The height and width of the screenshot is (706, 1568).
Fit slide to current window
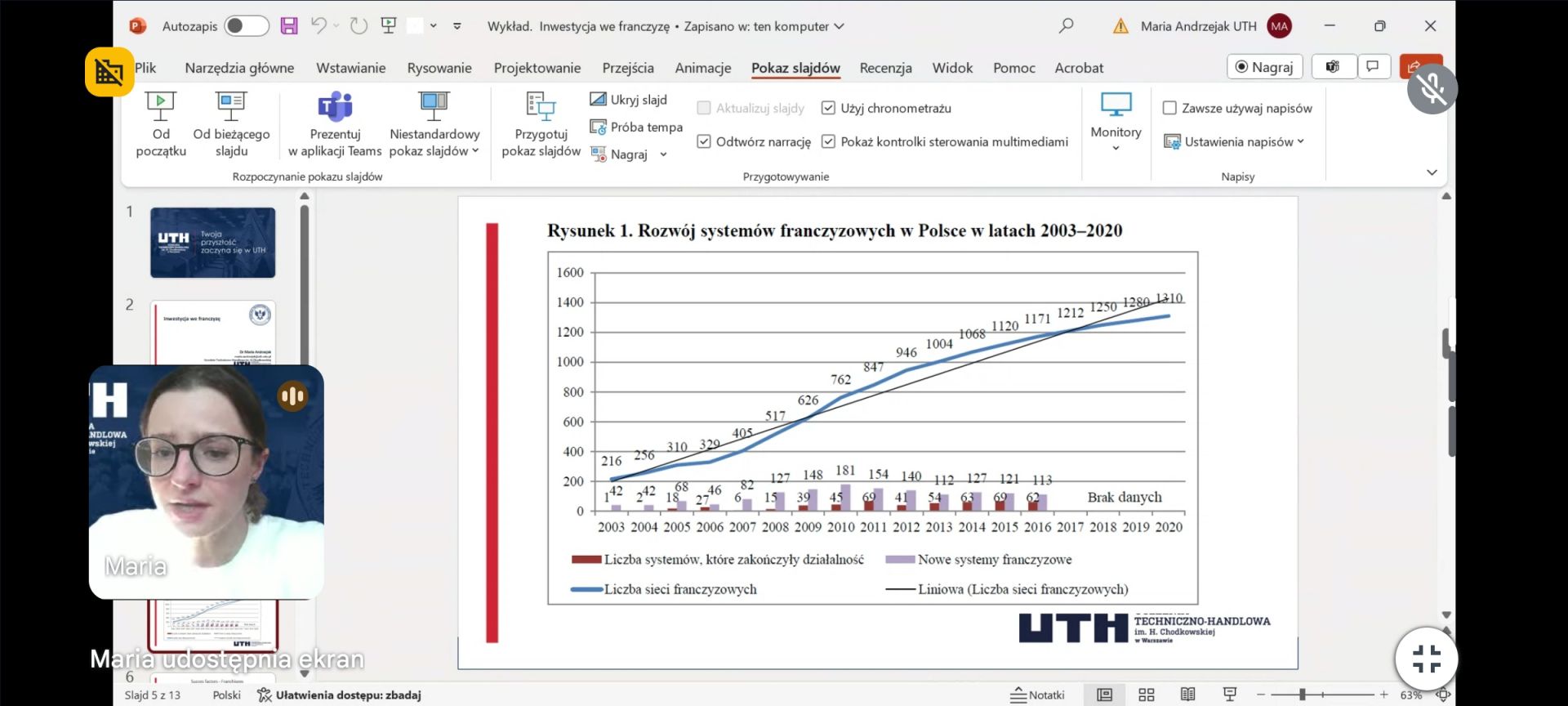1443,695
